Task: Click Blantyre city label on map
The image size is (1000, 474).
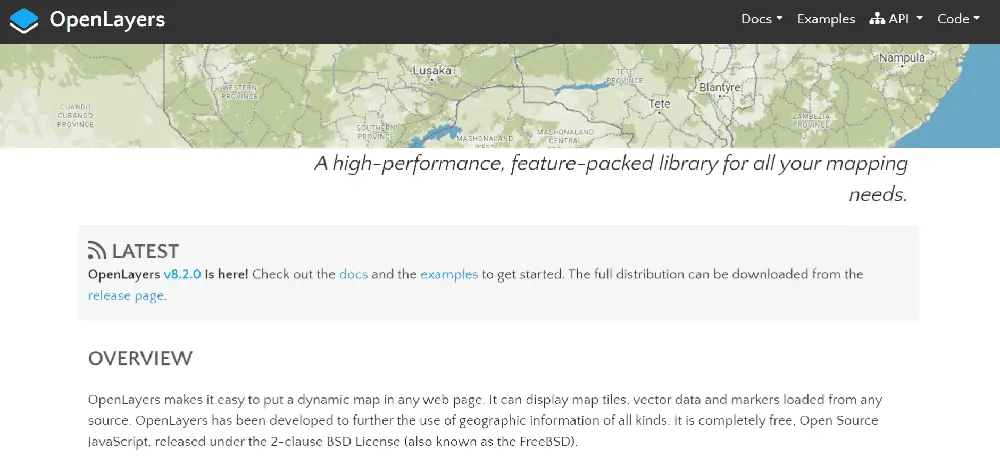Action: 719,87
